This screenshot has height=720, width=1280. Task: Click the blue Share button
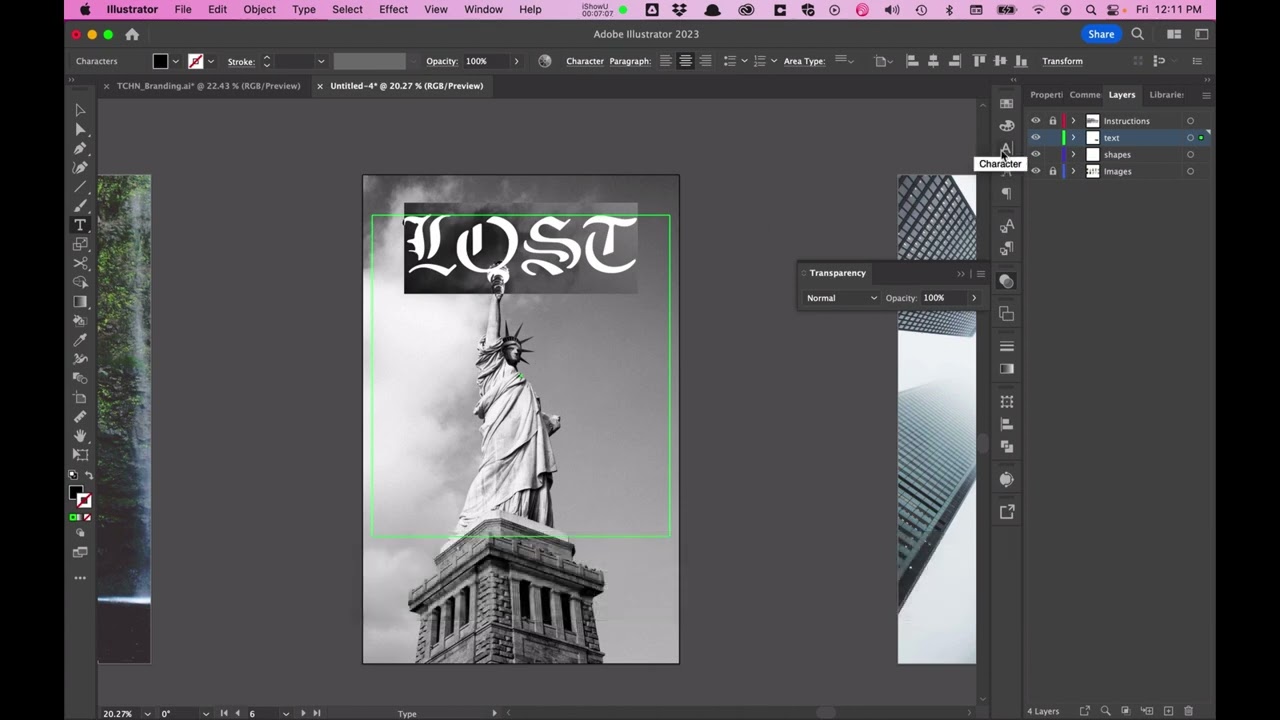(x=1101, y=34)
